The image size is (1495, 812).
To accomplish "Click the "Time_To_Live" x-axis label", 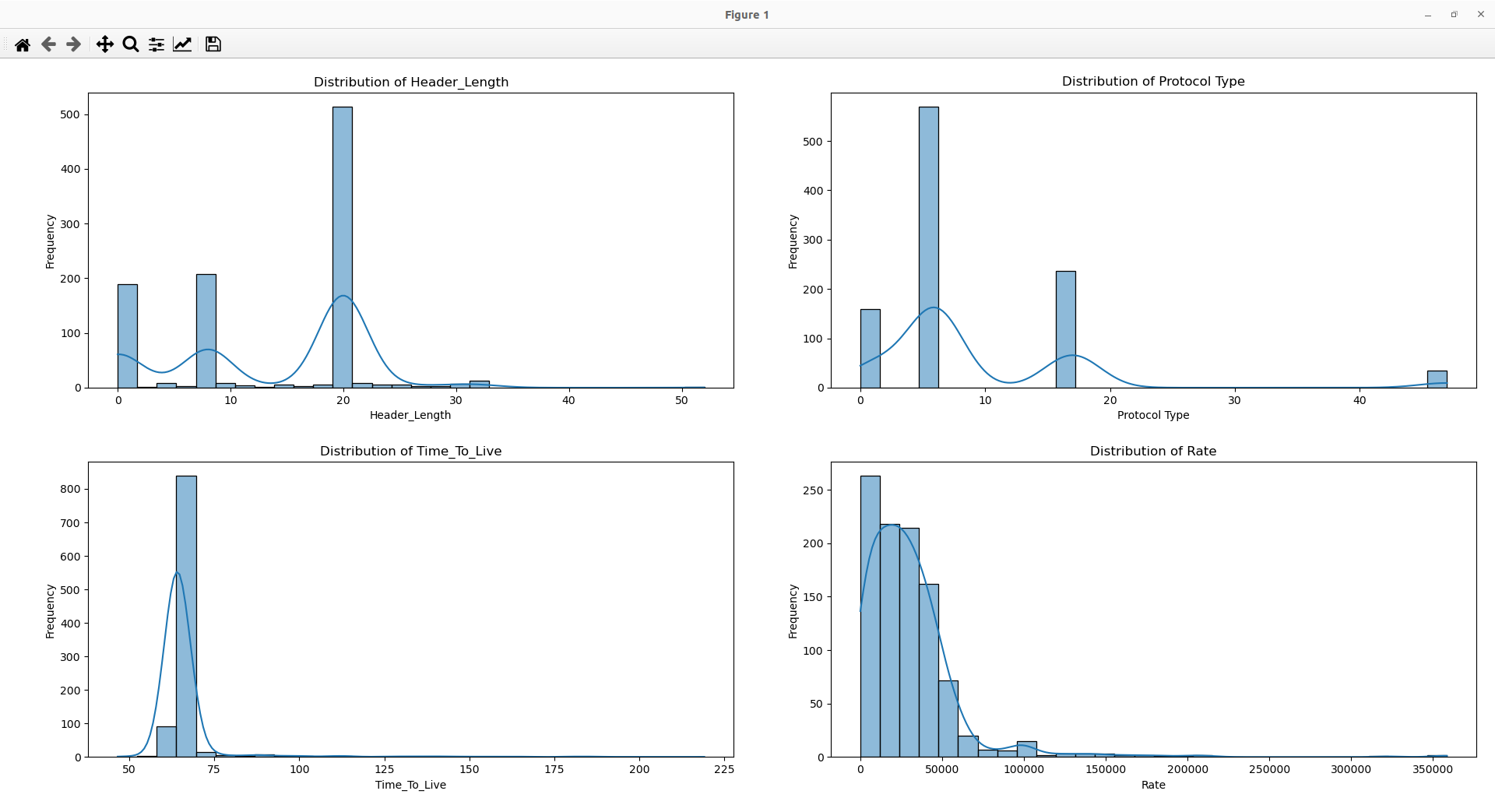I will coord(410,785).
